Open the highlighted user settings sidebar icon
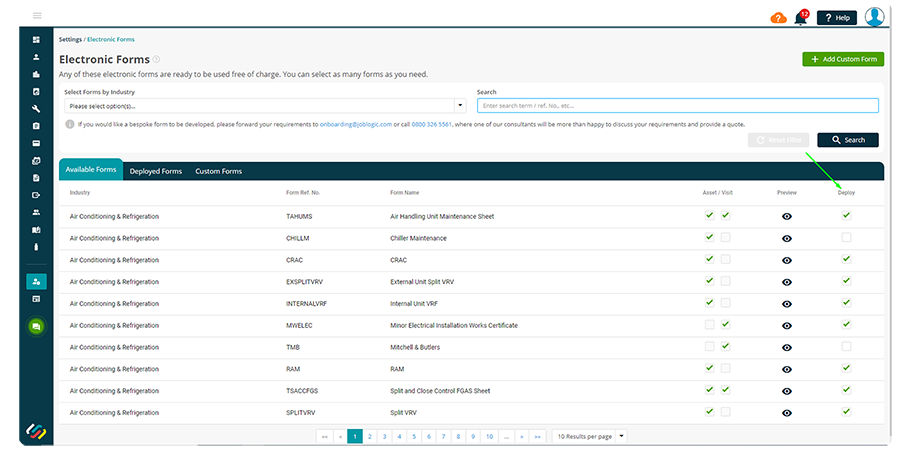 [x=36, y=282]
